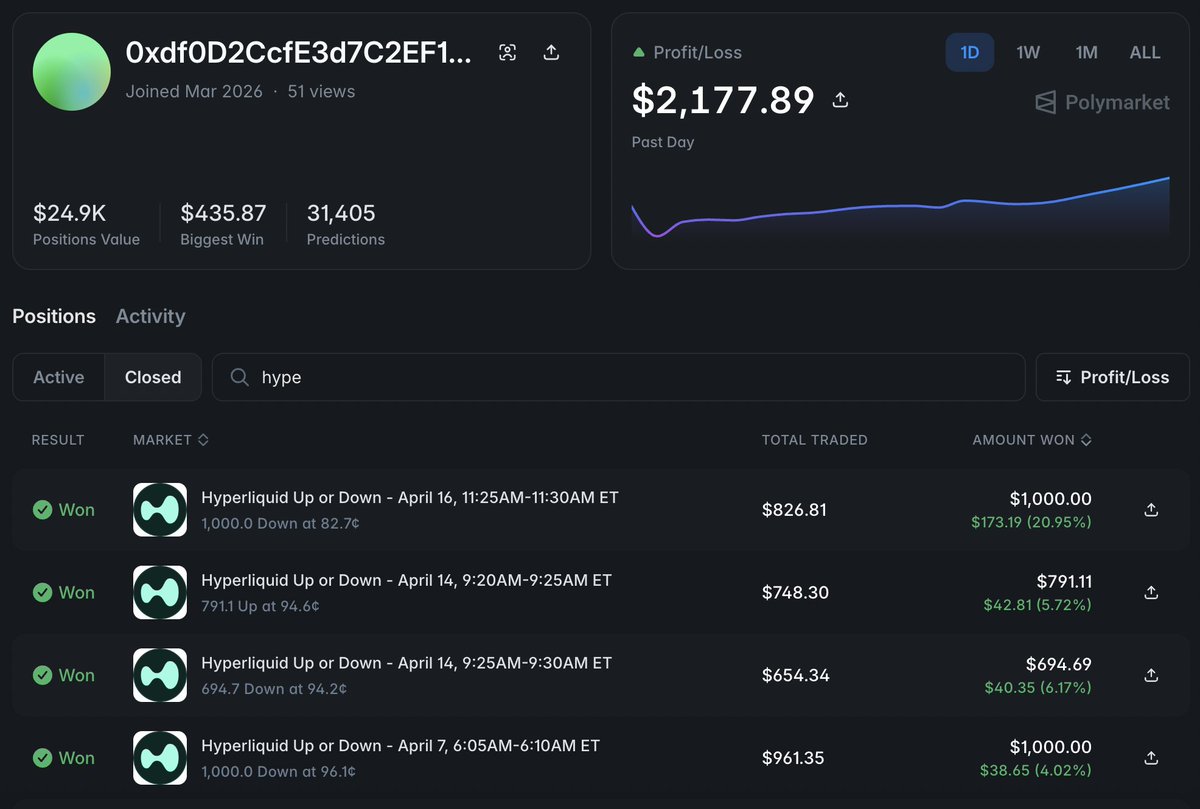Viewport: 1200px width, 809px height.
Task: Click the RESULT column header
Action: [x=58, y=440]
